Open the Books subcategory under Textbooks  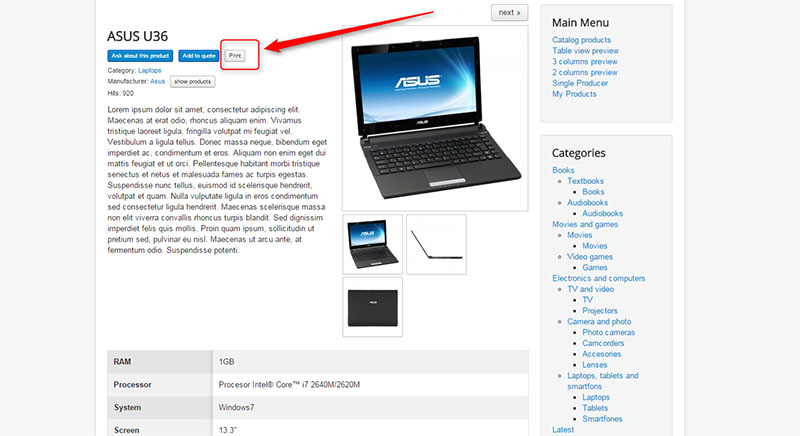pyautogui.click(x=593, y=192)
